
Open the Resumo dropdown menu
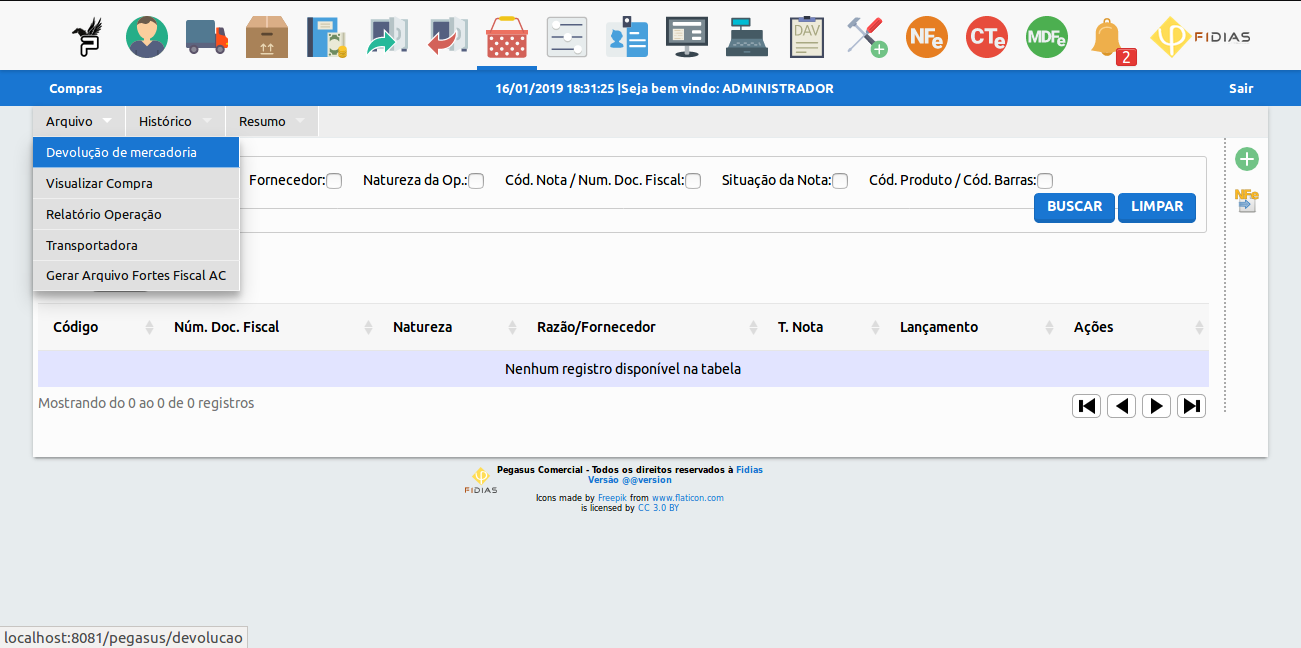click(x=271, y=121)
